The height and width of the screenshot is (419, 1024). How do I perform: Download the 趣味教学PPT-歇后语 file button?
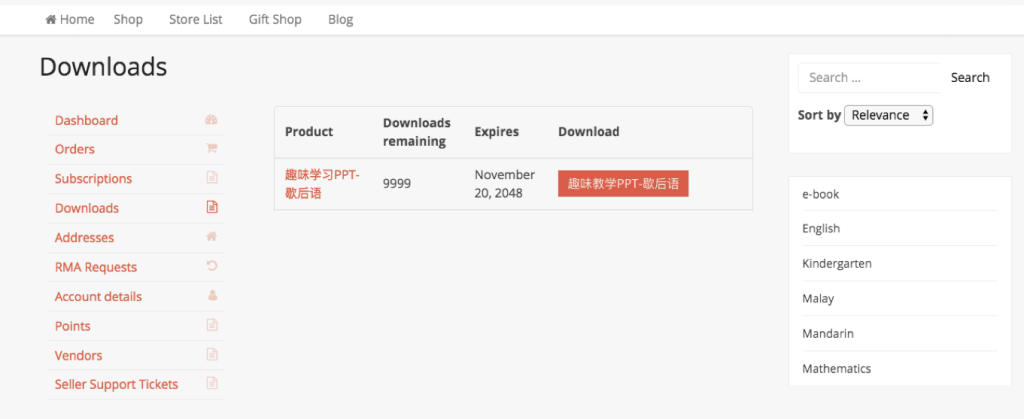point(623,184)
